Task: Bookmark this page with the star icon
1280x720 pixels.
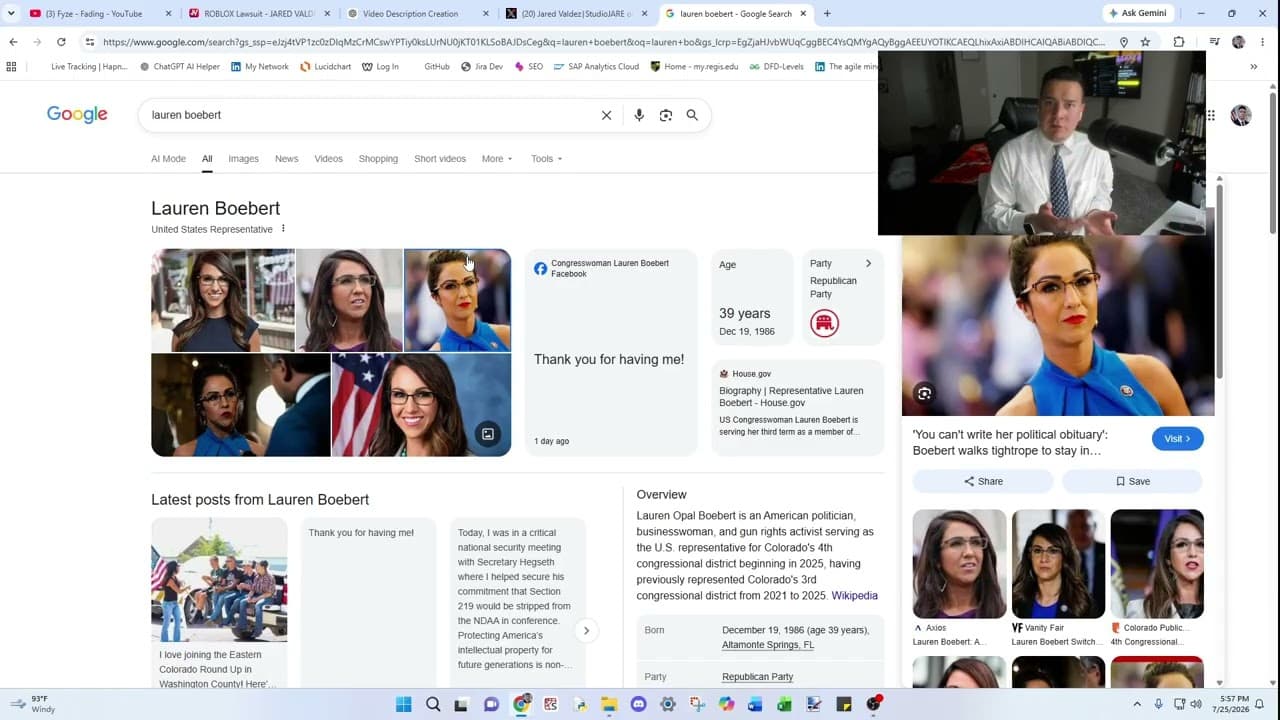Action: (1145, 42)
